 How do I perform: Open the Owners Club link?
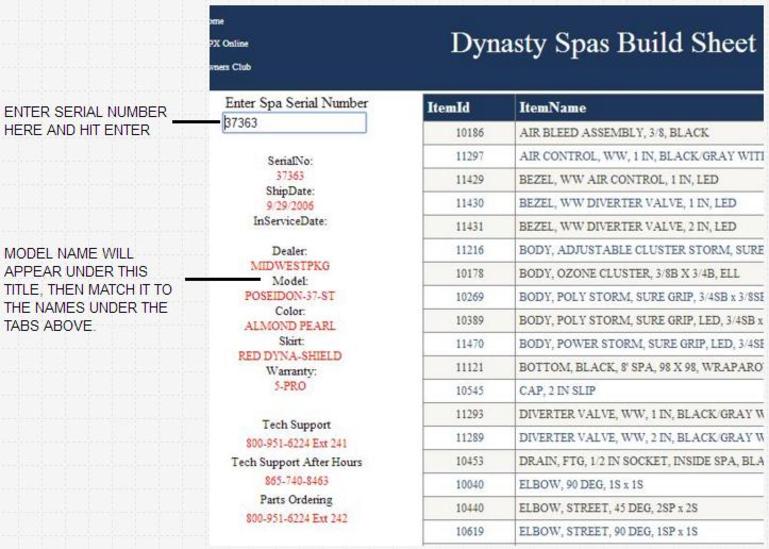230,67
